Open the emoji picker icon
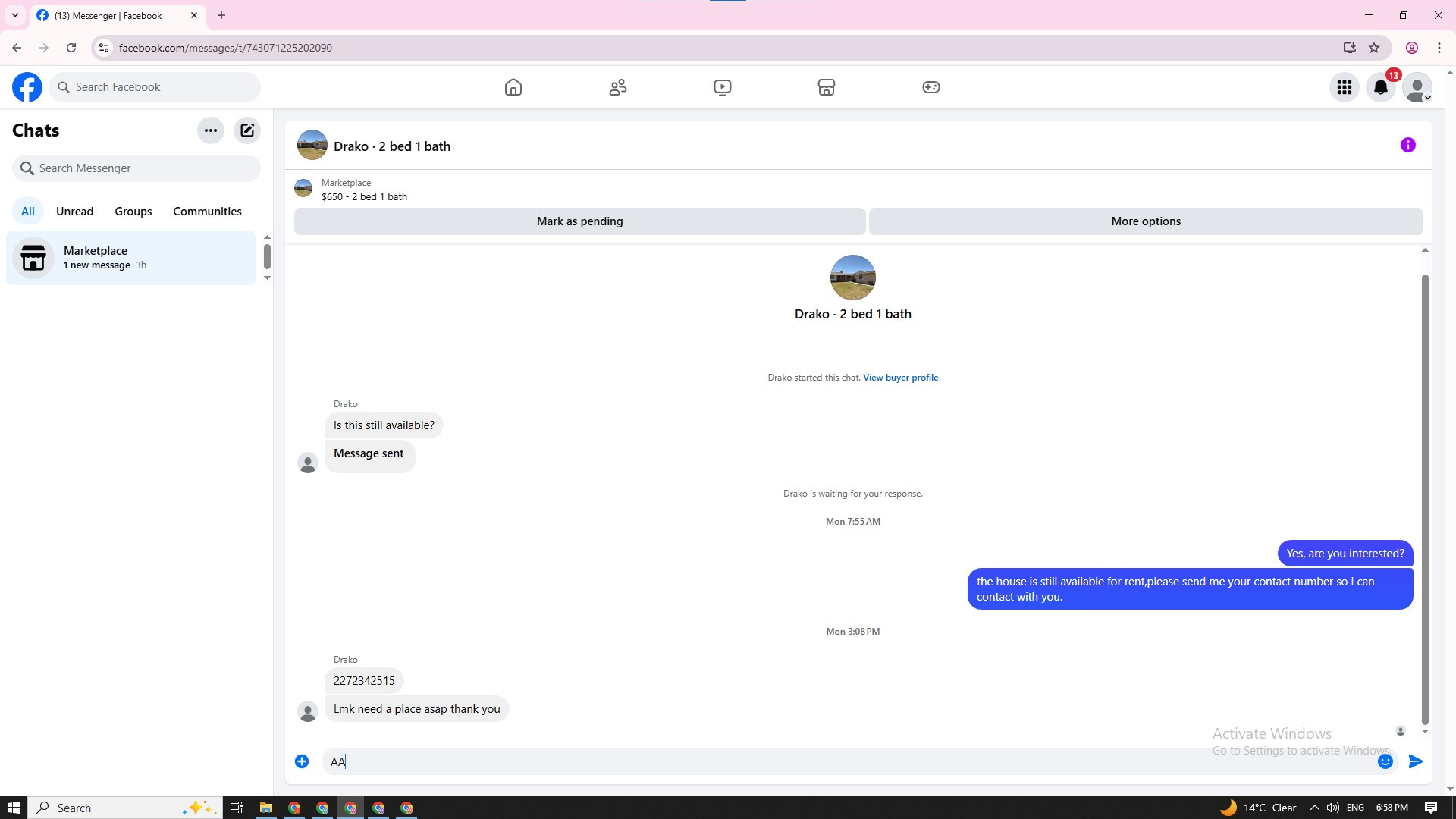The height and width of the screenshot is (819, 1456). click(x=1385, y=761)
